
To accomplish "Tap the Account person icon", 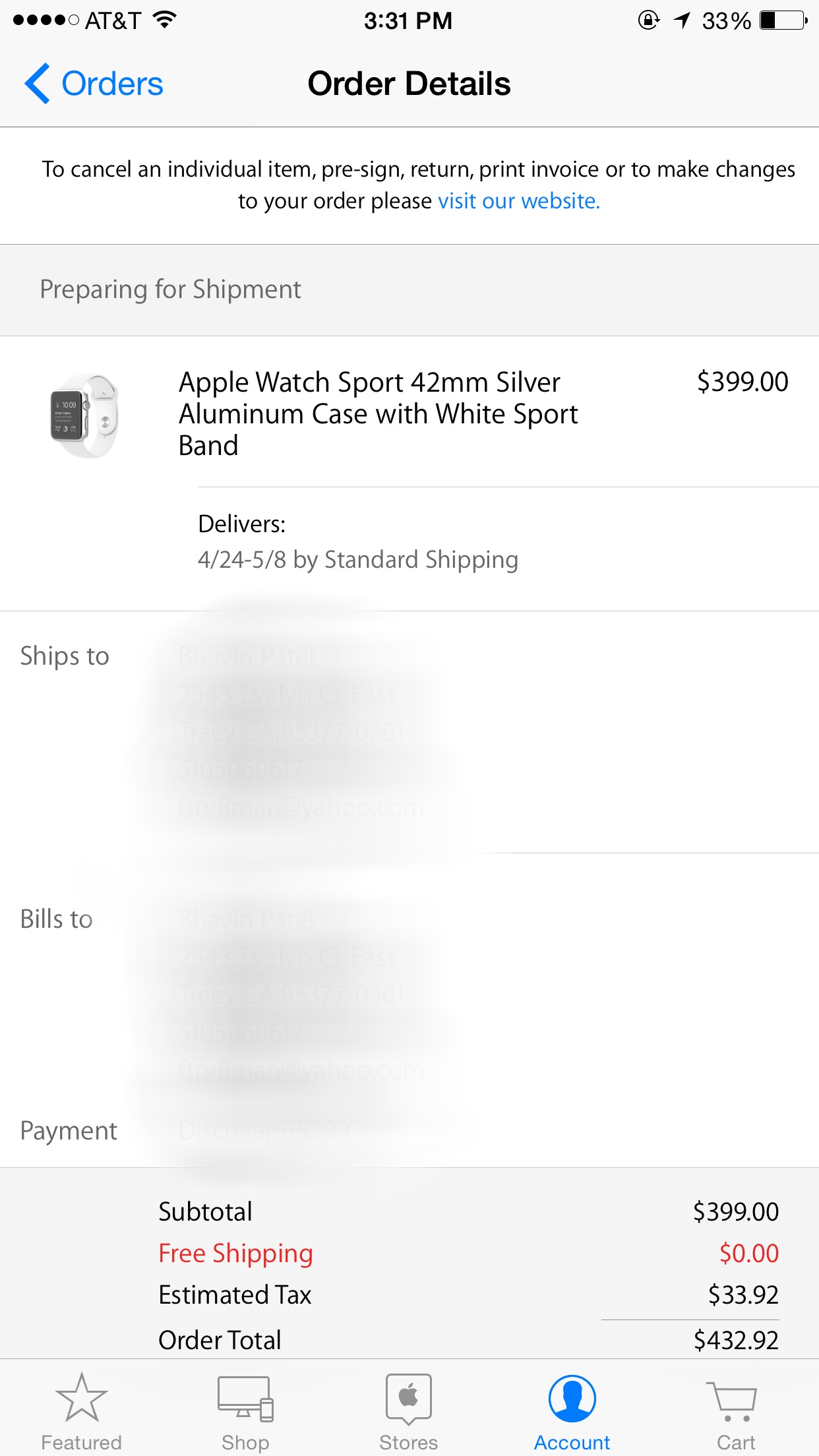I will [572, 1398].
